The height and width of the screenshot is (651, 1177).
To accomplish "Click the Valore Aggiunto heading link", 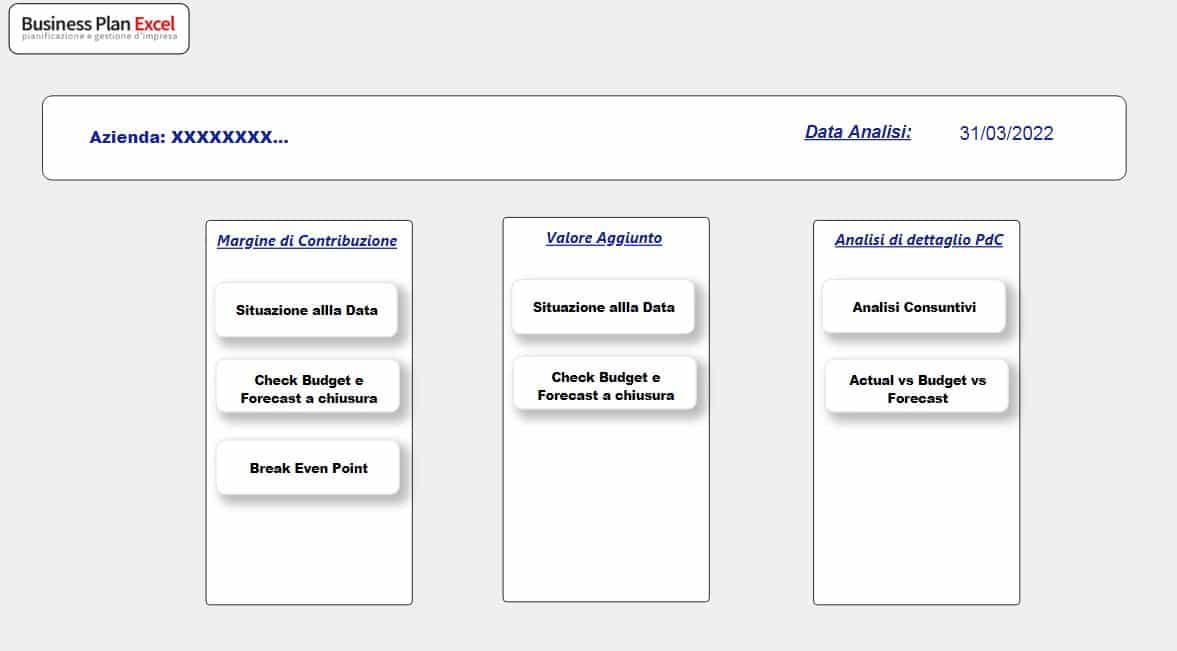I will pyautogui.click(x=604, y=238).
